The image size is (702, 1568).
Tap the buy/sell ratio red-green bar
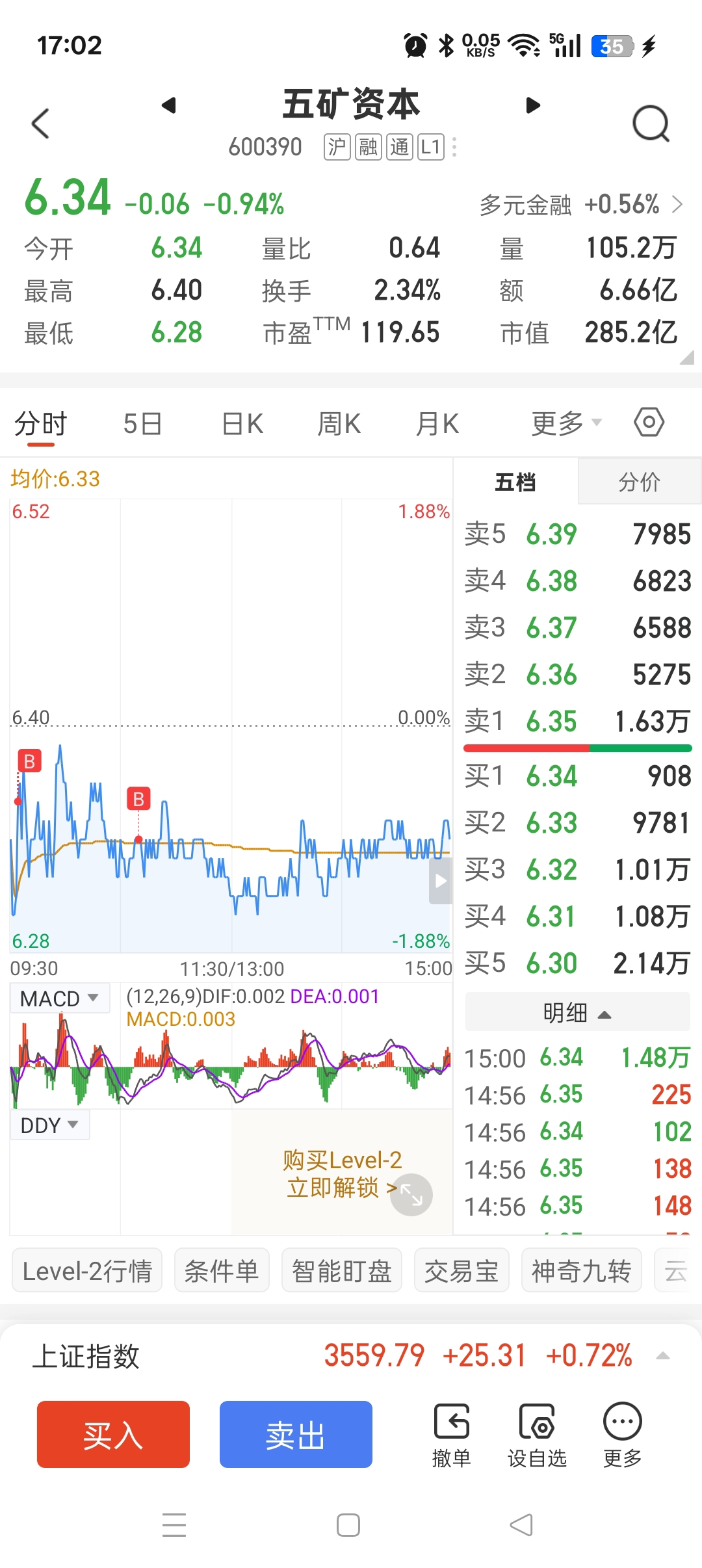[x=577, y=749]
